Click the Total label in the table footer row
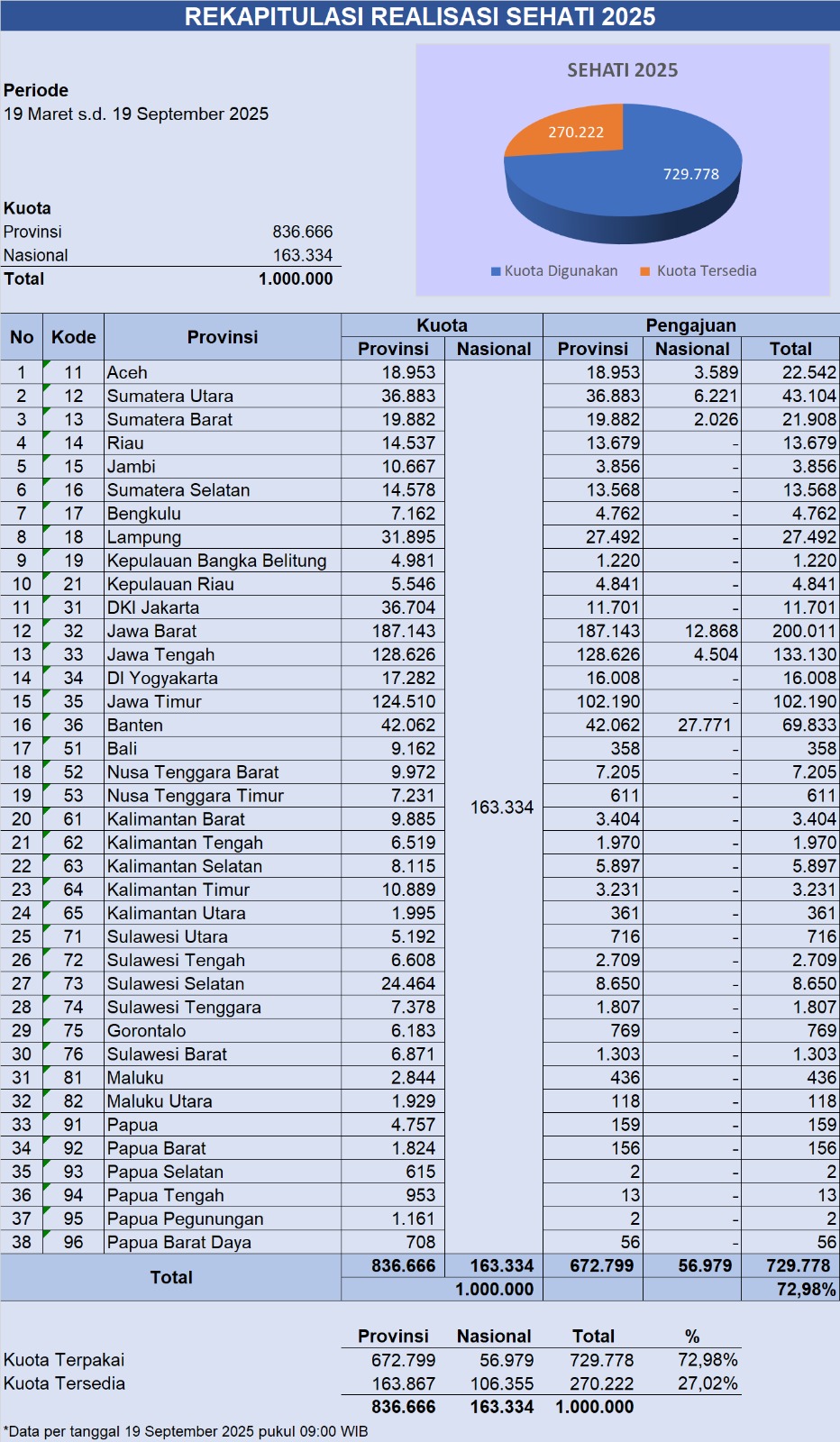 coord(171,1277)
